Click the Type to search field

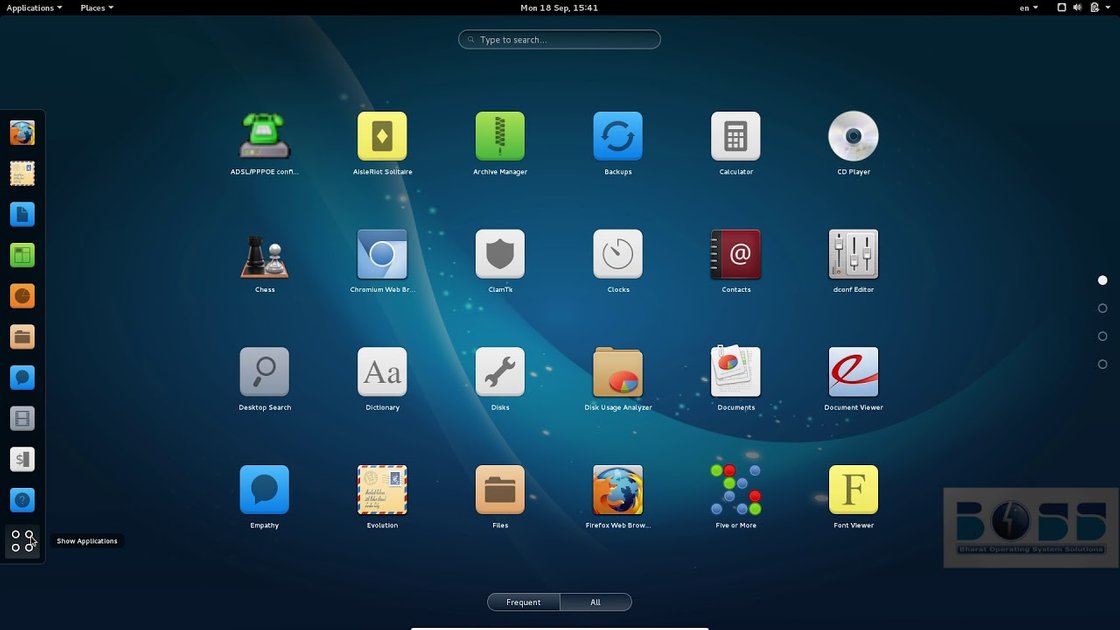click(559, 39)
